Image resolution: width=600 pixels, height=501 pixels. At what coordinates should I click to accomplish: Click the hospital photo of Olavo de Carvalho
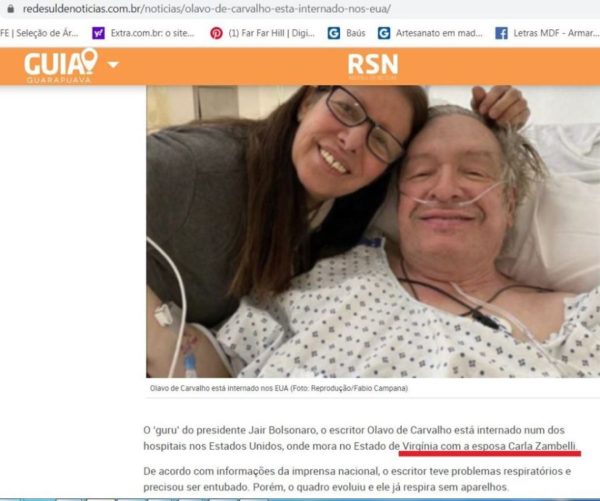(373, 232)
